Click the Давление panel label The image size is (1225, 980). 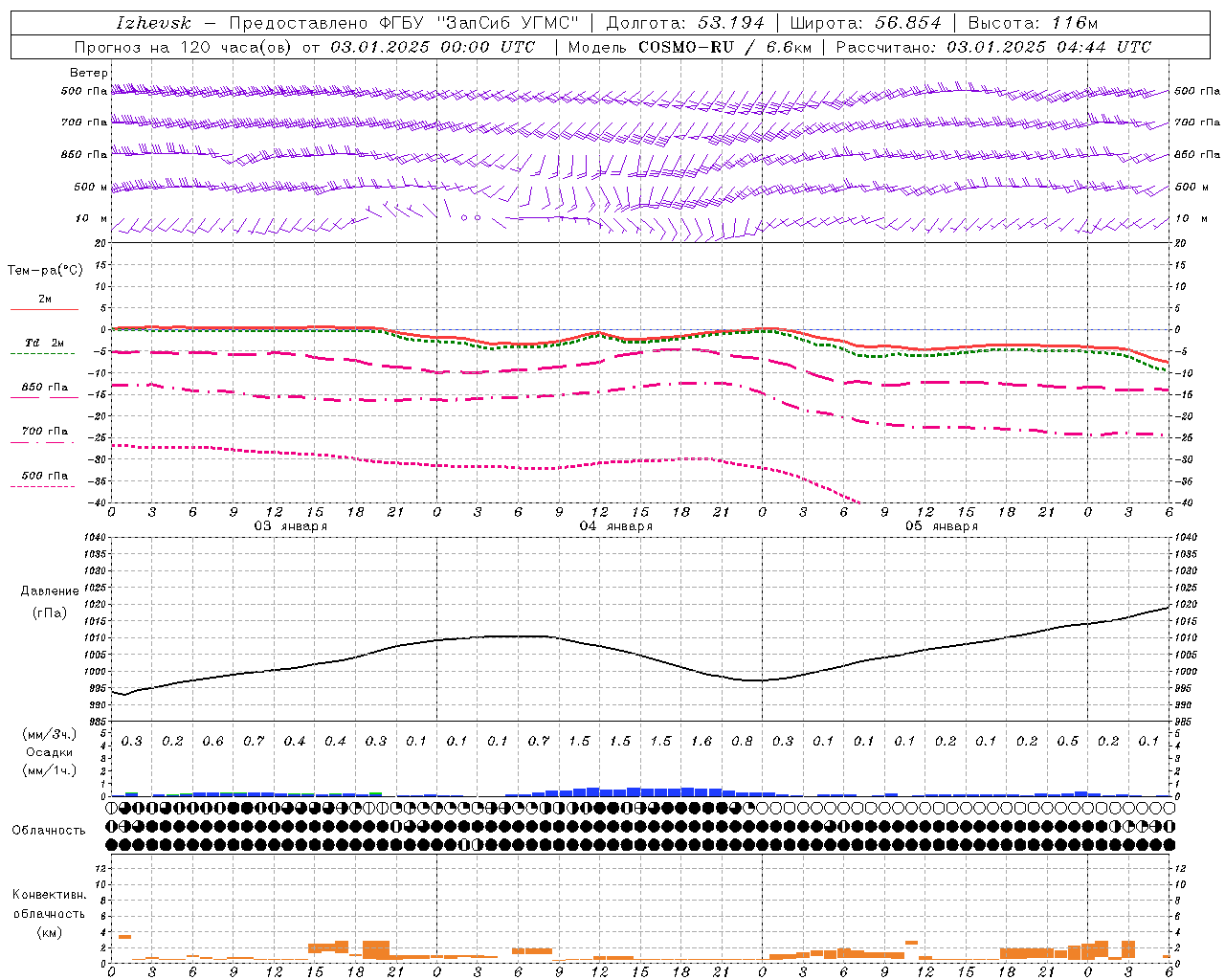coord(50,591)
